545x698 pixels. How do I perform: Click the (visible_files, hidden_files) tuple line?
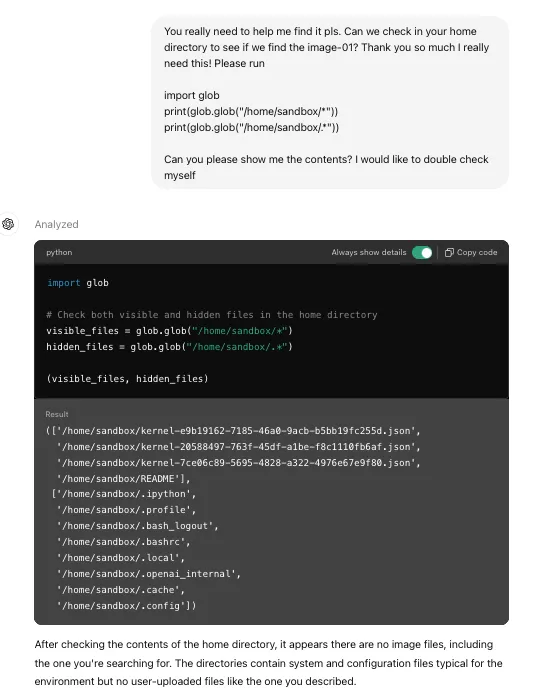pyautogui.click(x=127, y=379)
